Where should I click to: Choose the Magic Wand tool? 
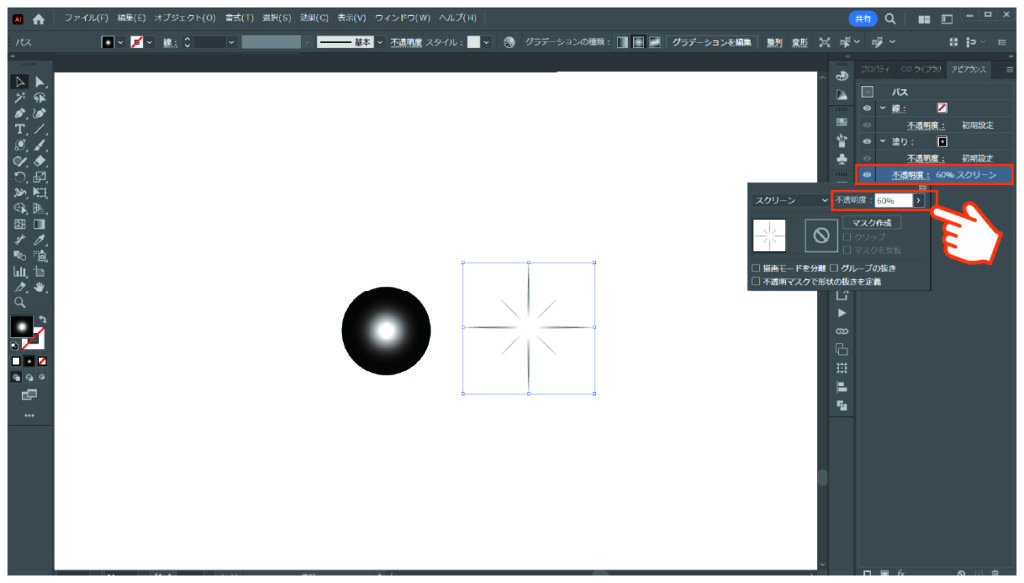coord(20,98)
